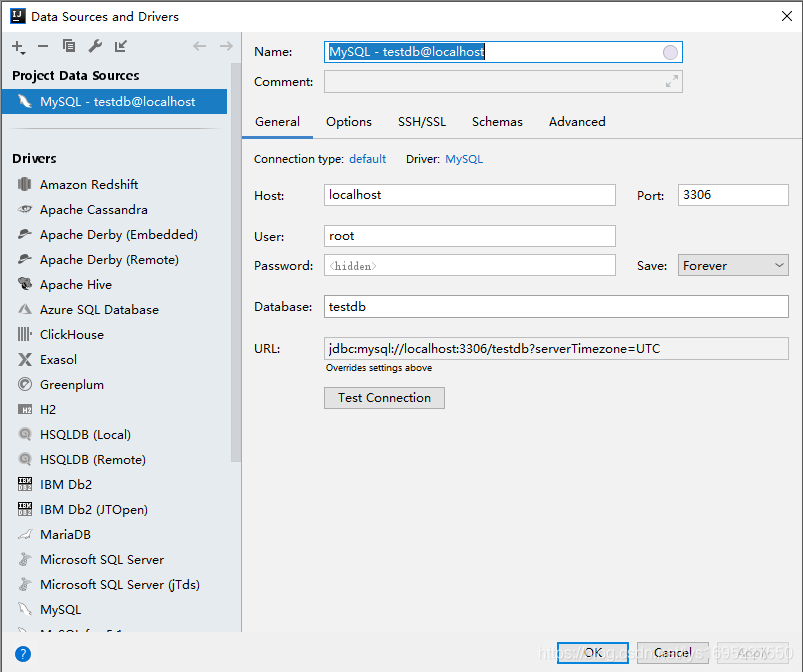This screenshot has width=803, height=672.
Task: Click IBM Db2 (JTOpen) driver icon
Action: tap(25, 509)
